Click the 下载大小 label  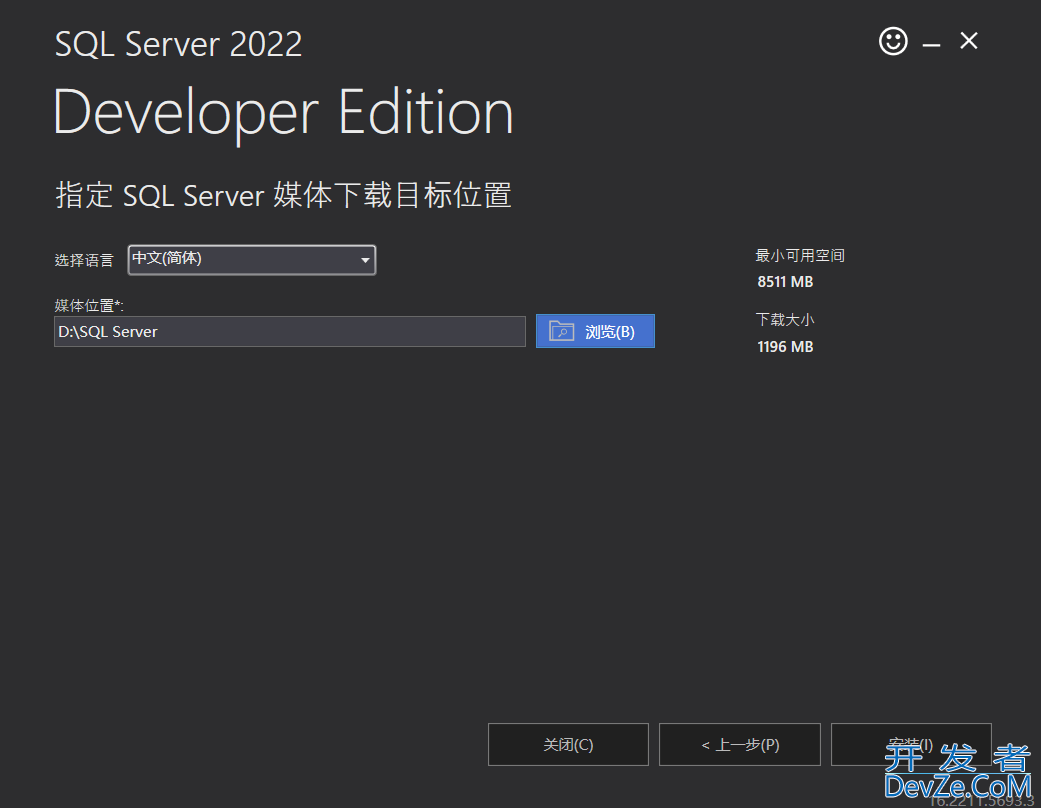click(785, 320)
